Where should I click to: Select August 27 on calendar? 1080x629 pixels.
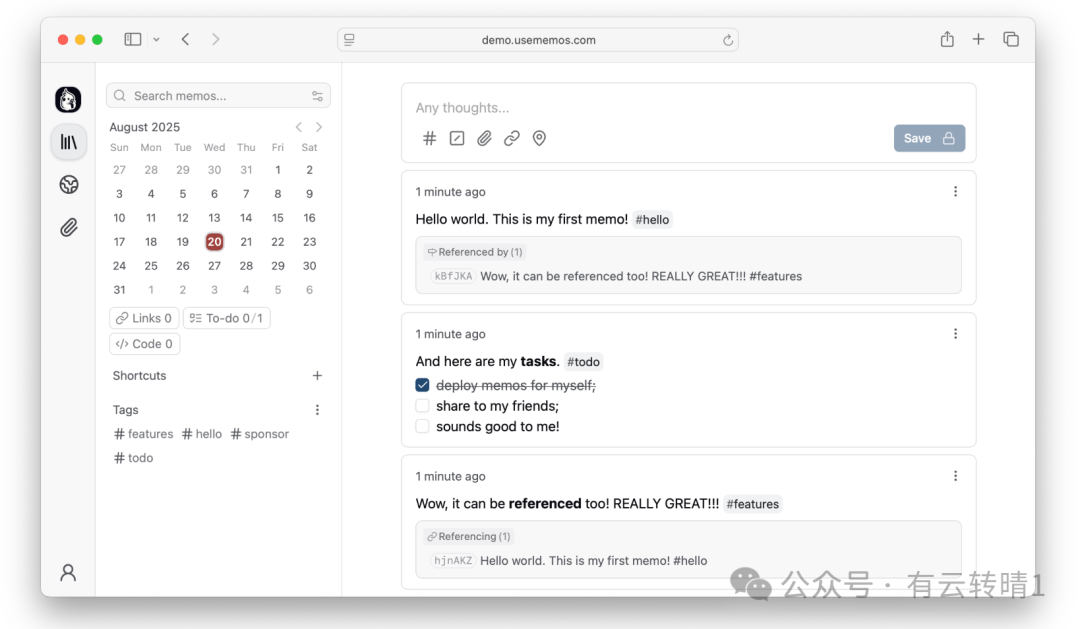tap(214, 266)
